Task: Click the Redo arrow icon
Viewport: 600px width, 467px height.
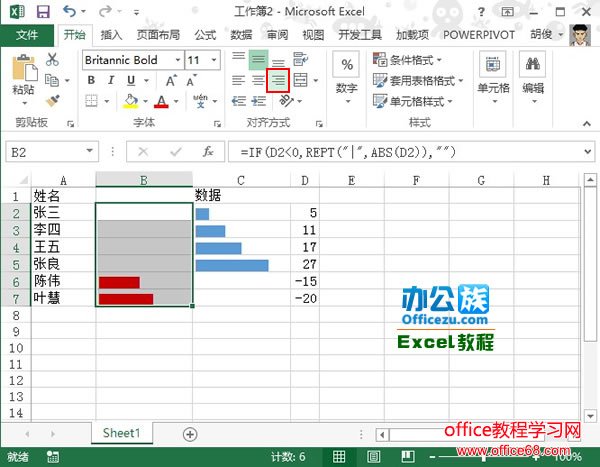Action: (x=105, y=11)
